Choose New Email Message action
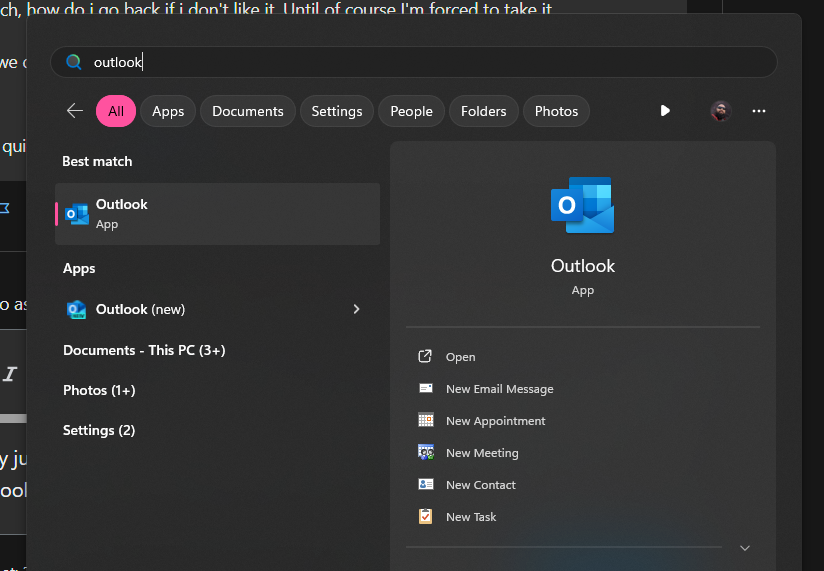 [x=500, y=389]
